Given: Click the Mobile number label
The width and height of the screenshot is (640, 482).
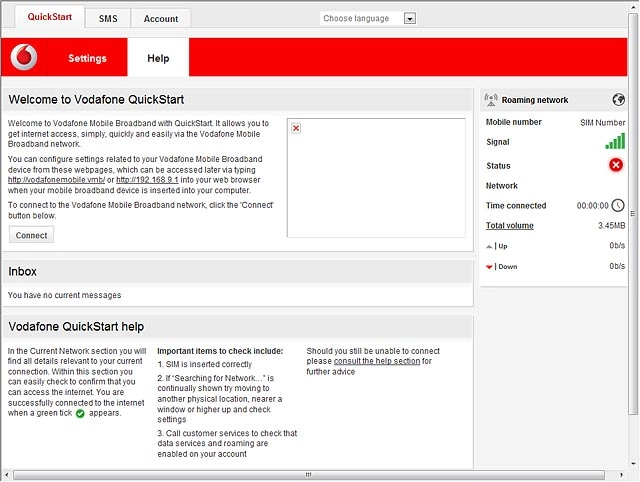Looking at the screenshot, I should (513, 122).
